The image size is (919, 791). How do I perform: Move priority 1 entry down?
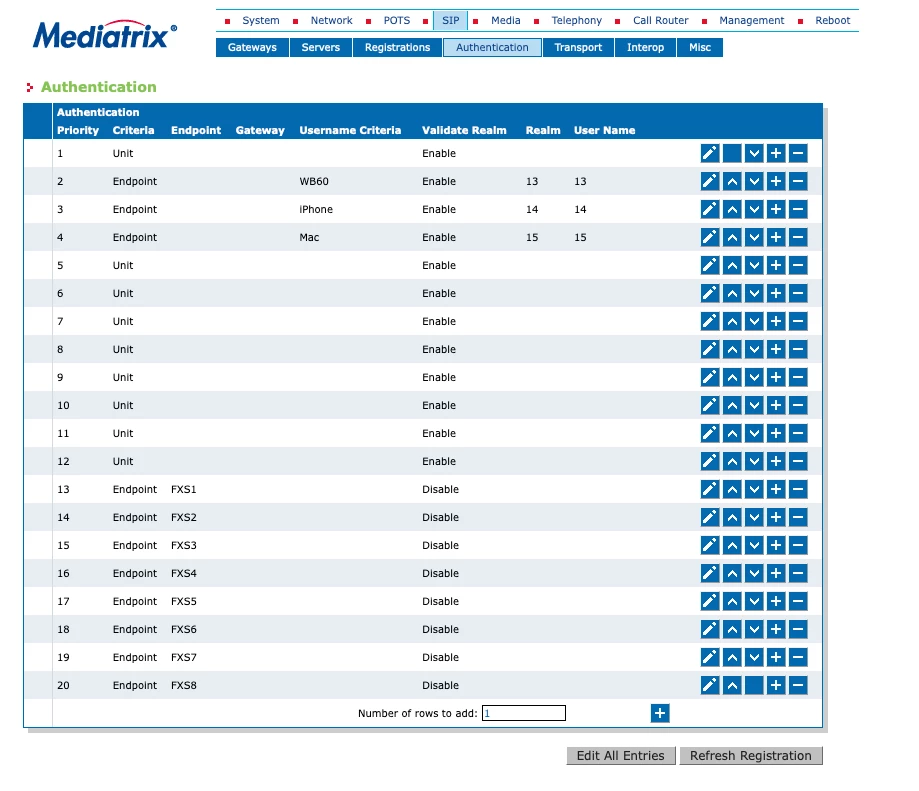click(x=754, y=154)
